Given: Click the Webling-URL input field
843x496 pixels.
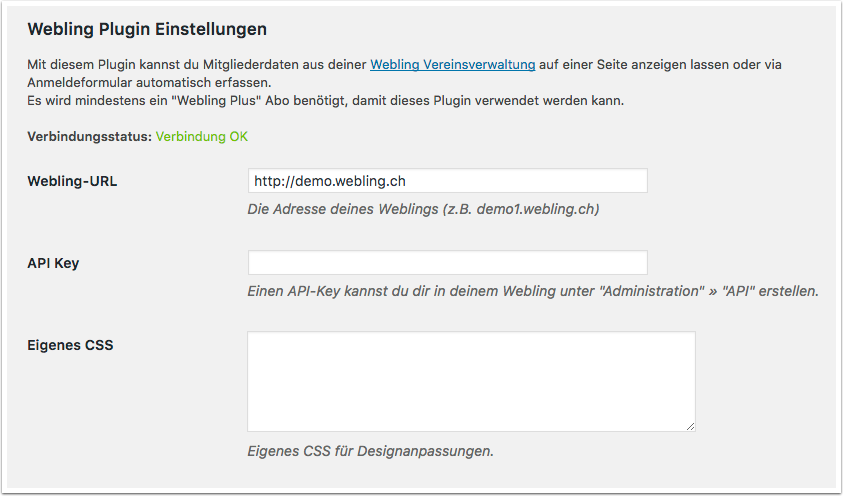Looking at the screenshot, I should coord(447,181).
